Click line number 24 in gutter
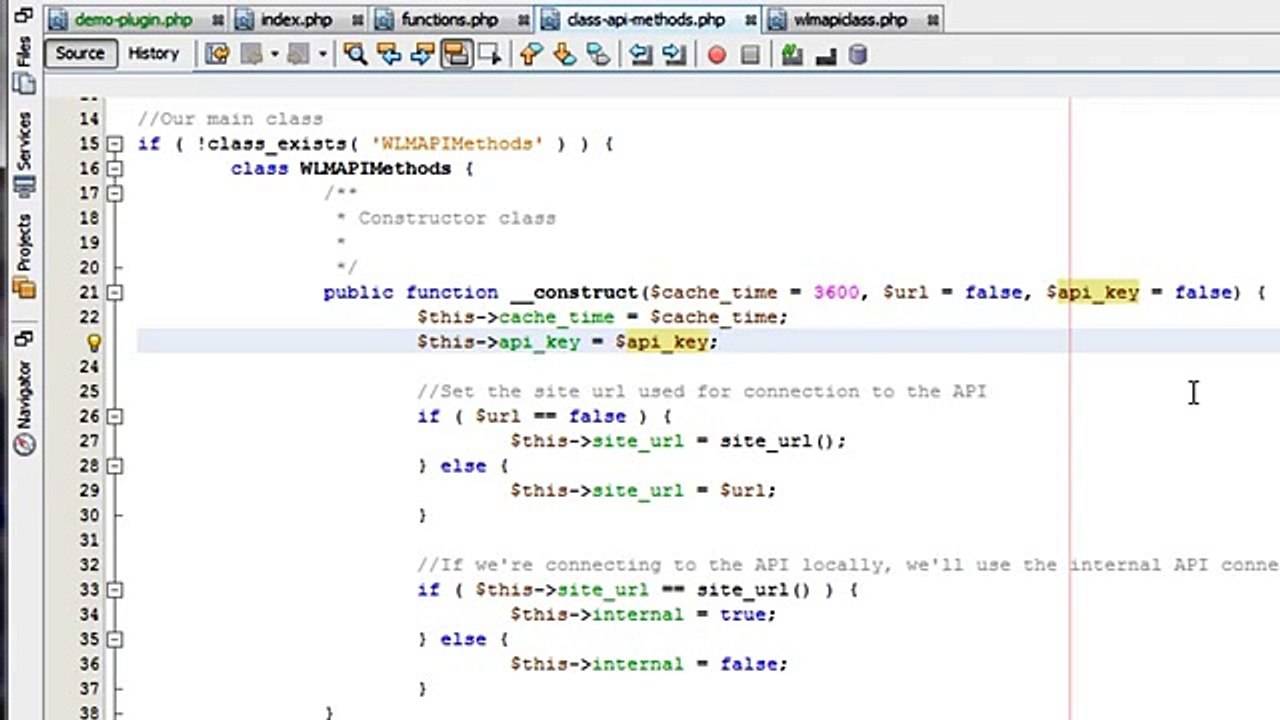The width and height of the screenshot is (1280, 720). click(x=88, y=367)
